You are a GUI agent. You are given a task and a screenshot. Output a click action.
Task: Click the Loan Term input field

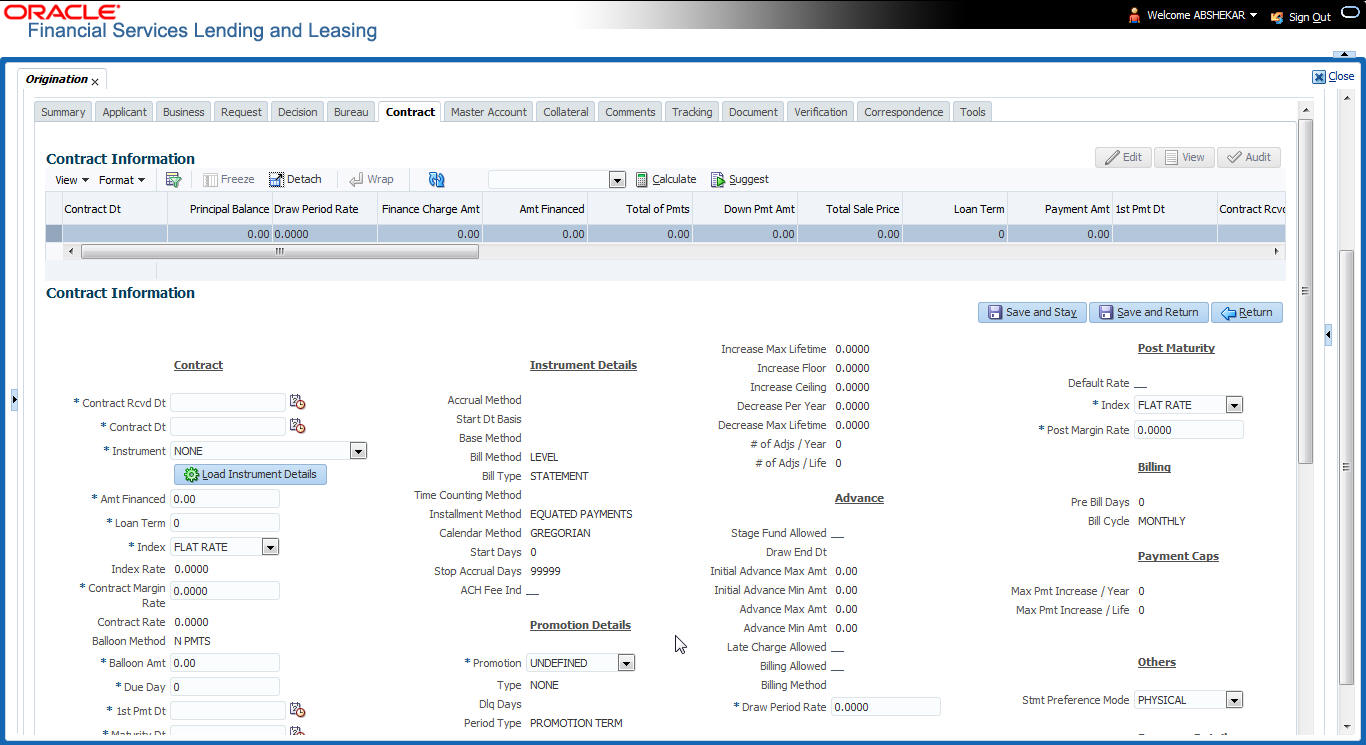click(225, 523)
